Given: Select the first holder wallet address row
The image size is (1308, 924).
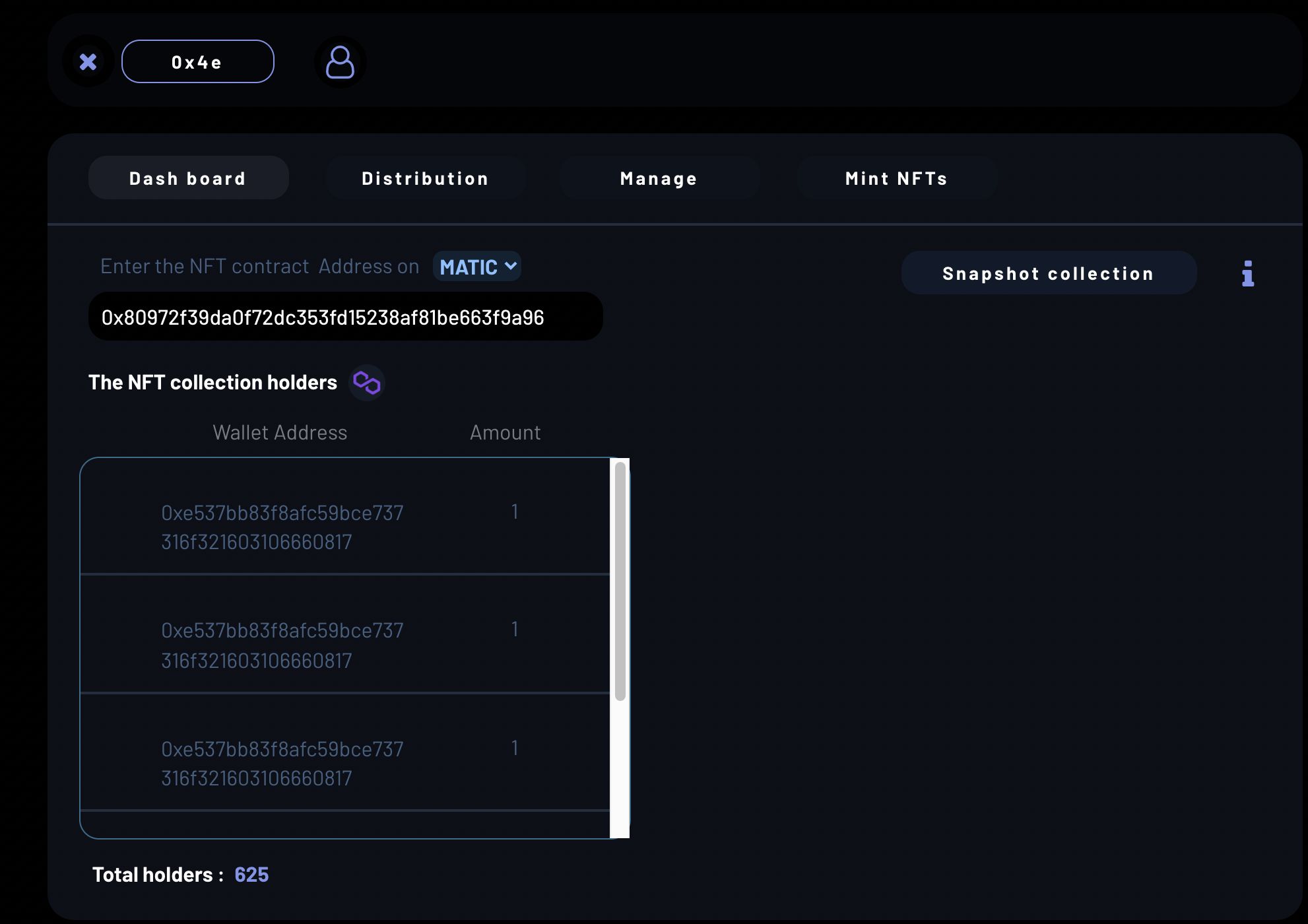Looking at the screenshot, I should pos(345,516).
